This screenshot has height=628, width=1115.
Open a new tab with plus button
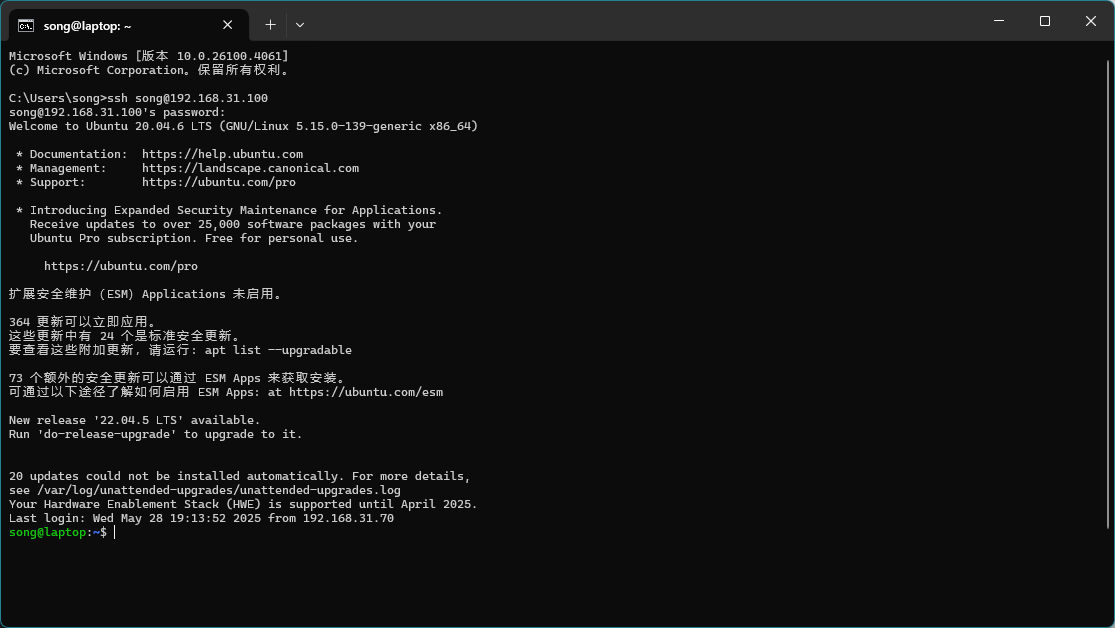pos(270,24)
